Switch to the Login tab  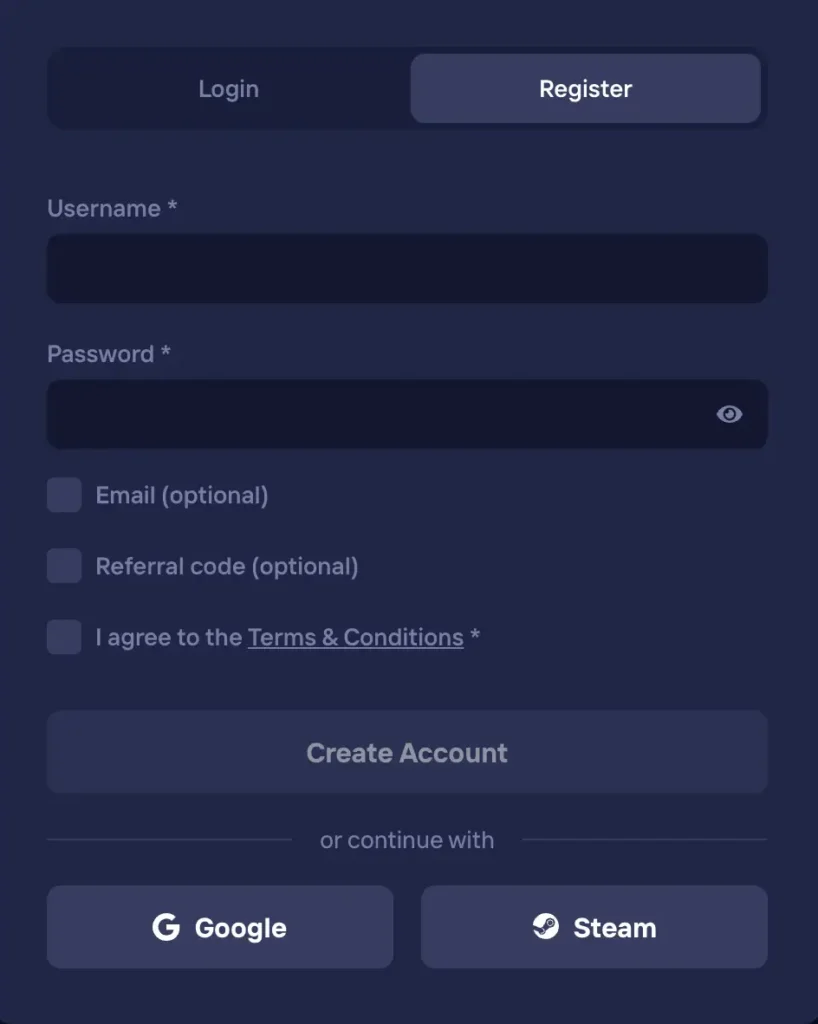(x=228, y=88)
